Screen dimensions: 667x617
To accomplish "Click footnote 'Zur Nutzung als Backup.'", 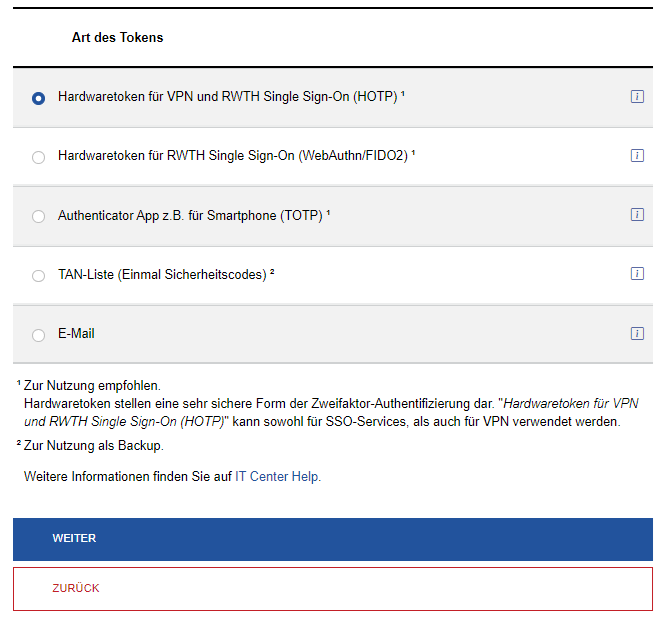I will (x=94, y=446).
